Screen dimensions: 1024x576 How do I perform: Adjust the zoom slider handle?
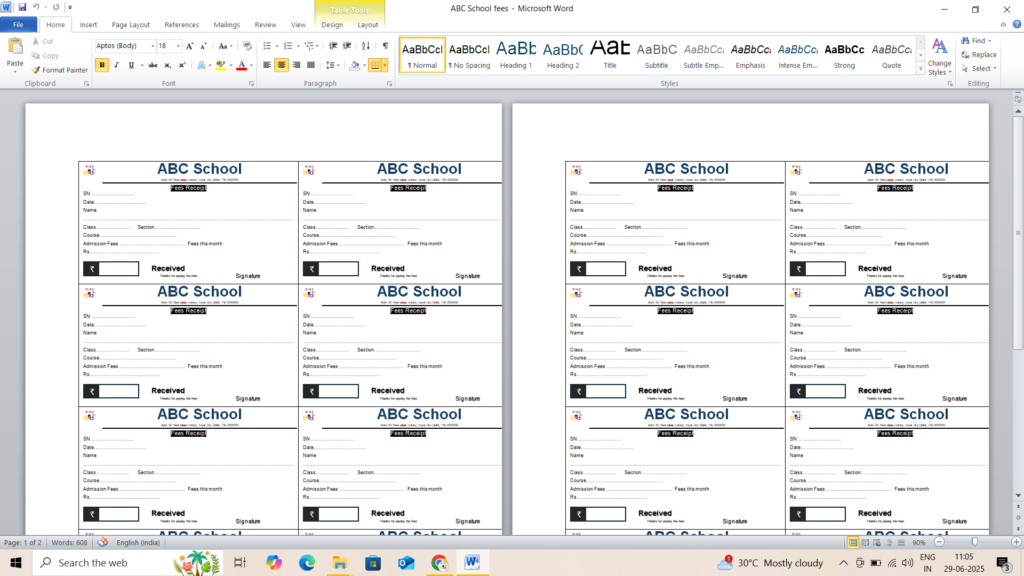(974, 542)
